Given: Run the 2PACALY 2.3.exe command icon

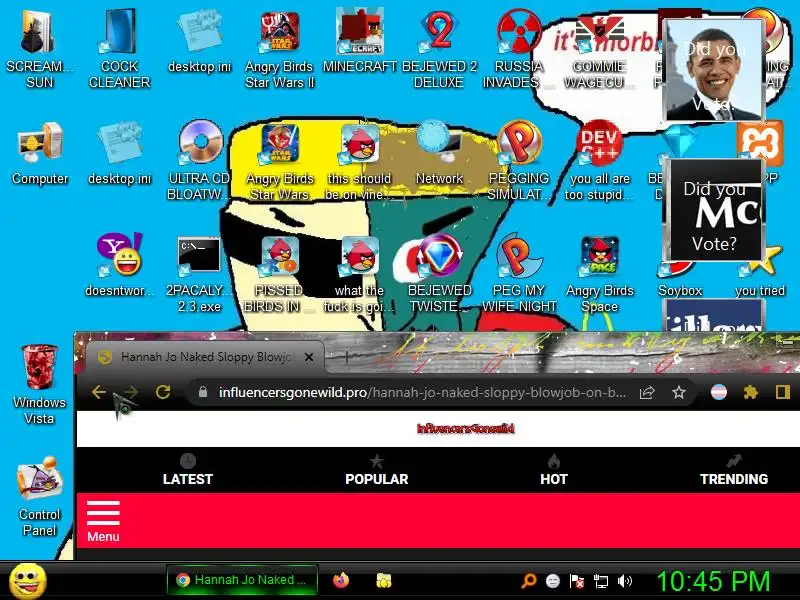Looking at the screenshot, I should pyautogui.click(x=199, y=273).
